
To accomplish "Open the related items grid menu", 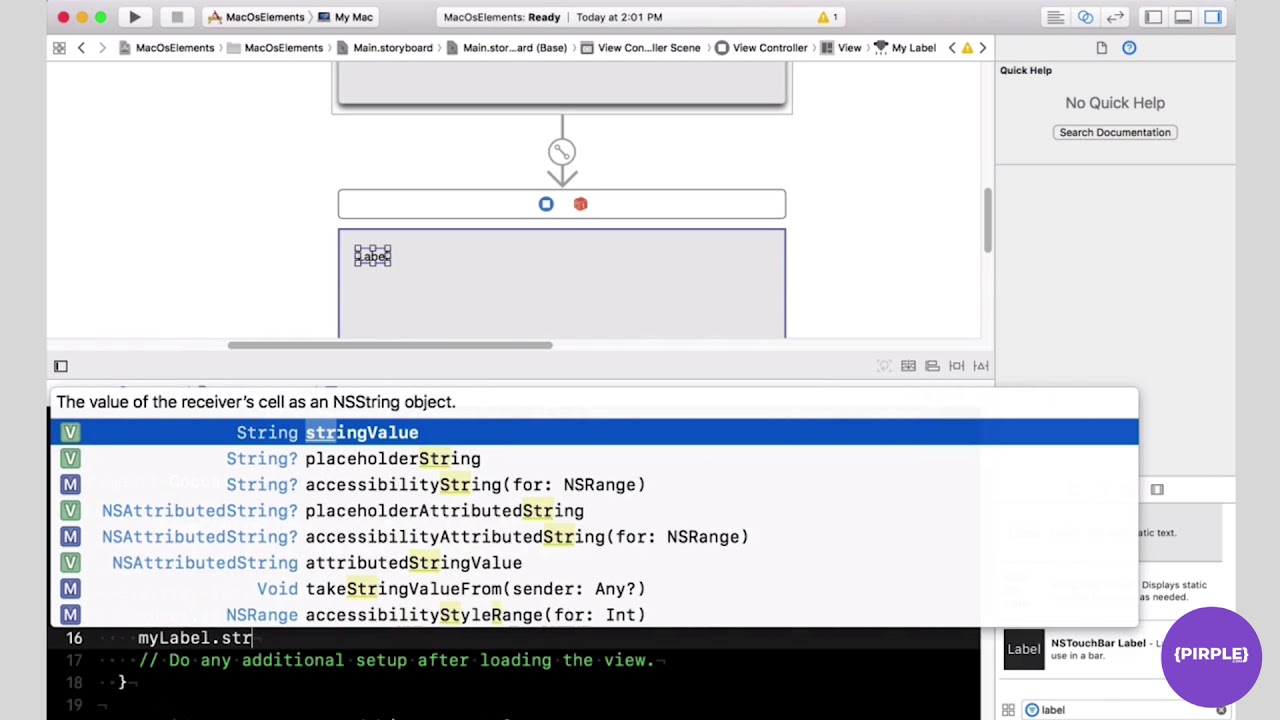I will [x=59, y=48].
